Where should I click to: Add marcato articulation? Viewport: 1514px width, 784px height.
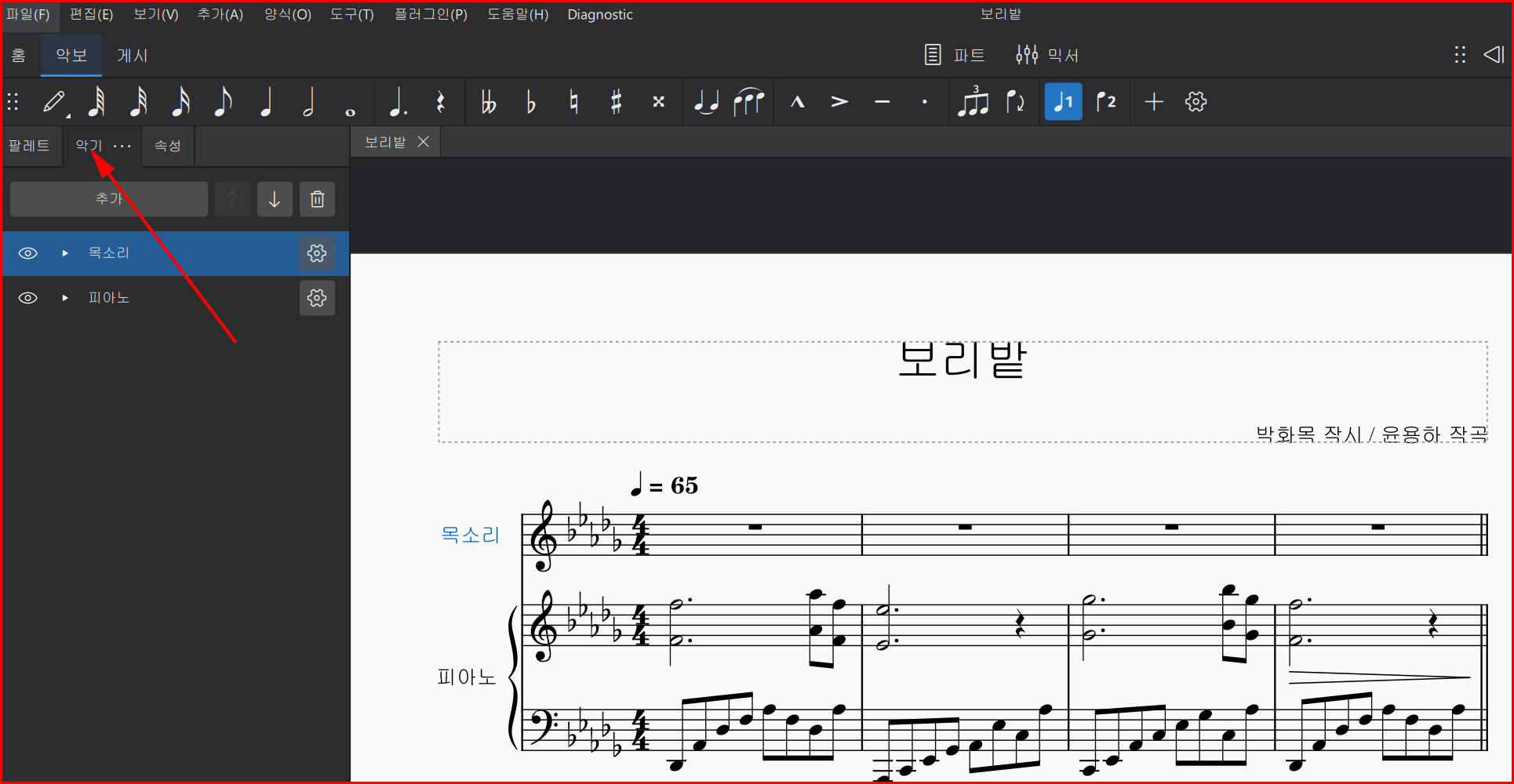797,102
